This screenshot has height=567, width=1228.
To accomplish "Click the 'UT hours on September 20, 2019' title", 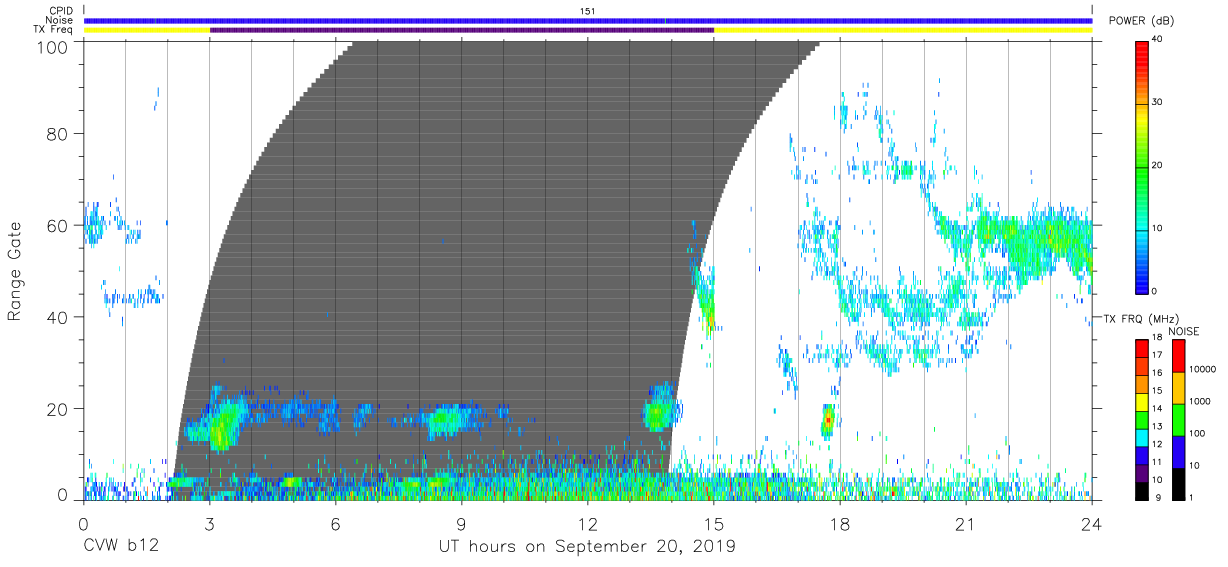I will (x=587, y=547).
